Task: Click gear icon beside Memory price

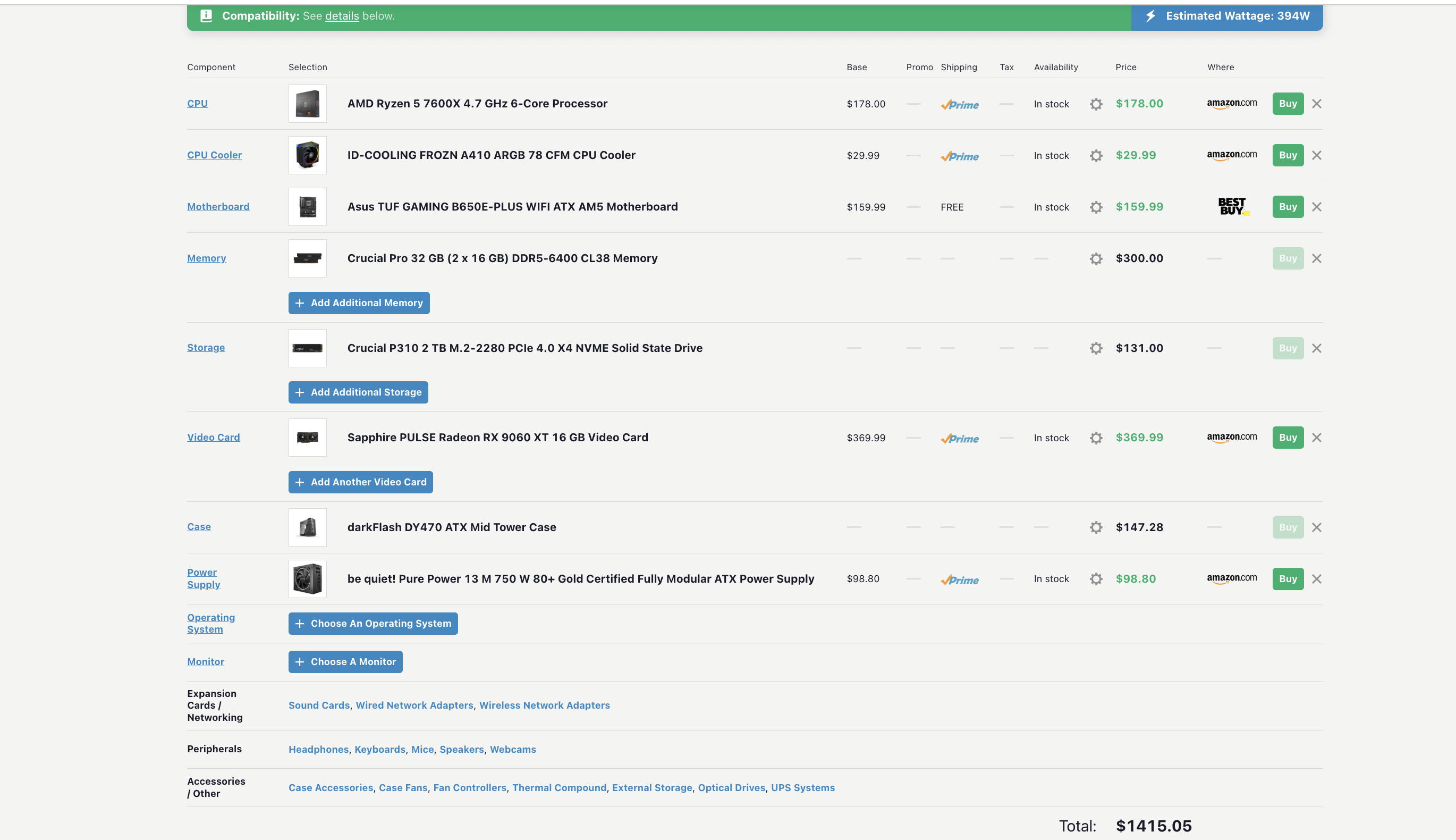Action: point(1096,258)
